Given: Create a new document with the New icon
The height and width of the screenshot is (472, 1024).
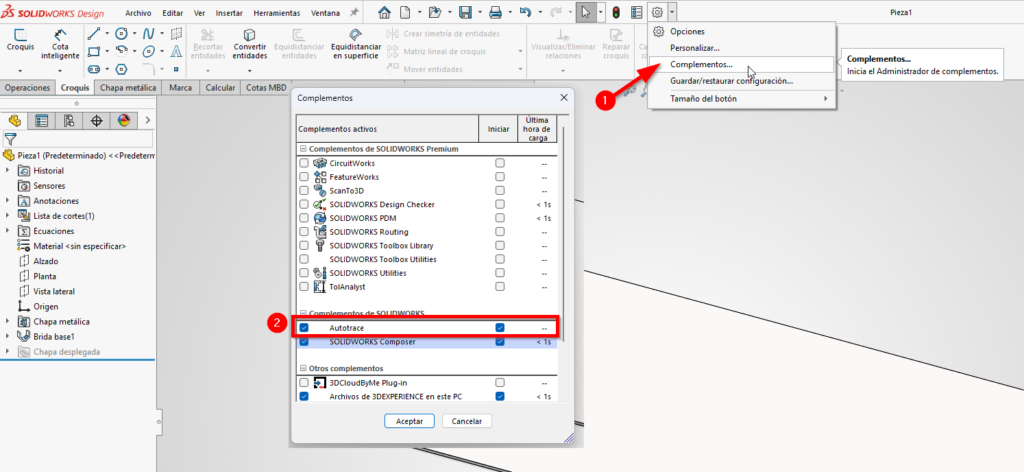Looking at the screenshot, I should click(406, 12).
